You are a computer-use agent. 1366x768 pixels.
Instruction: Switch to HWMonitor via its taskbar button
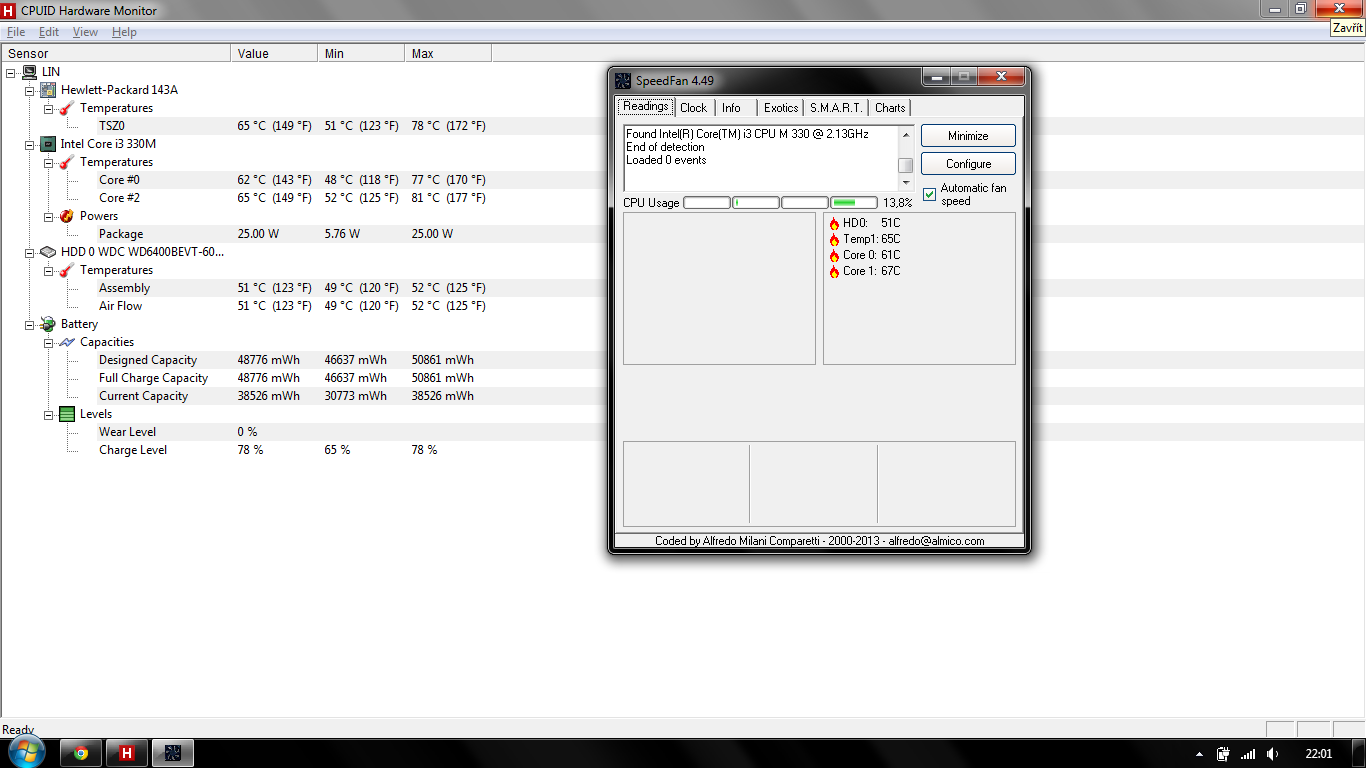point(127,753)
